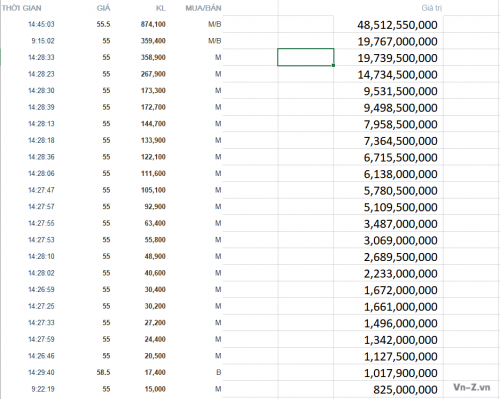Click the volume 122,100
The image size is (500, 399).
click(x=153, y=157)
